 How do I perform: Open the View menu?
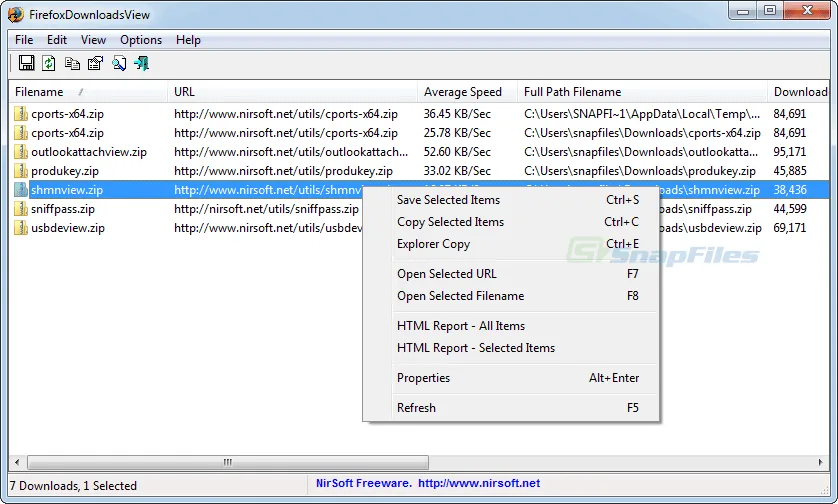pyautogui.click(x=94, y=40)
